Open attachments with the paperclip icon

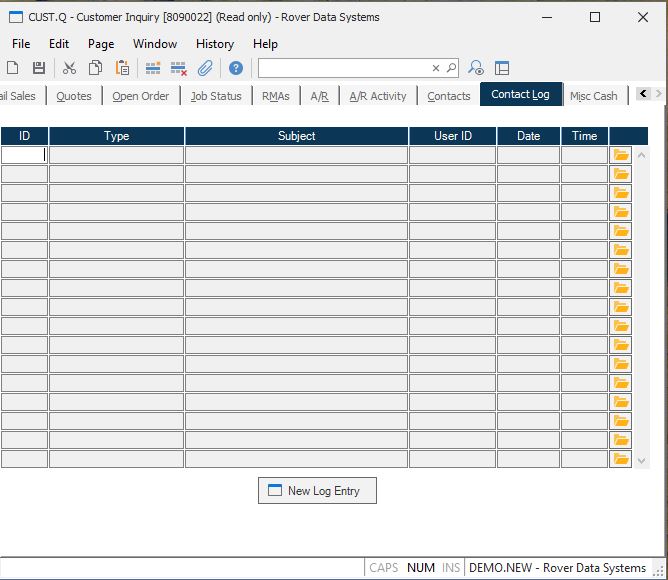pos(205,68)
